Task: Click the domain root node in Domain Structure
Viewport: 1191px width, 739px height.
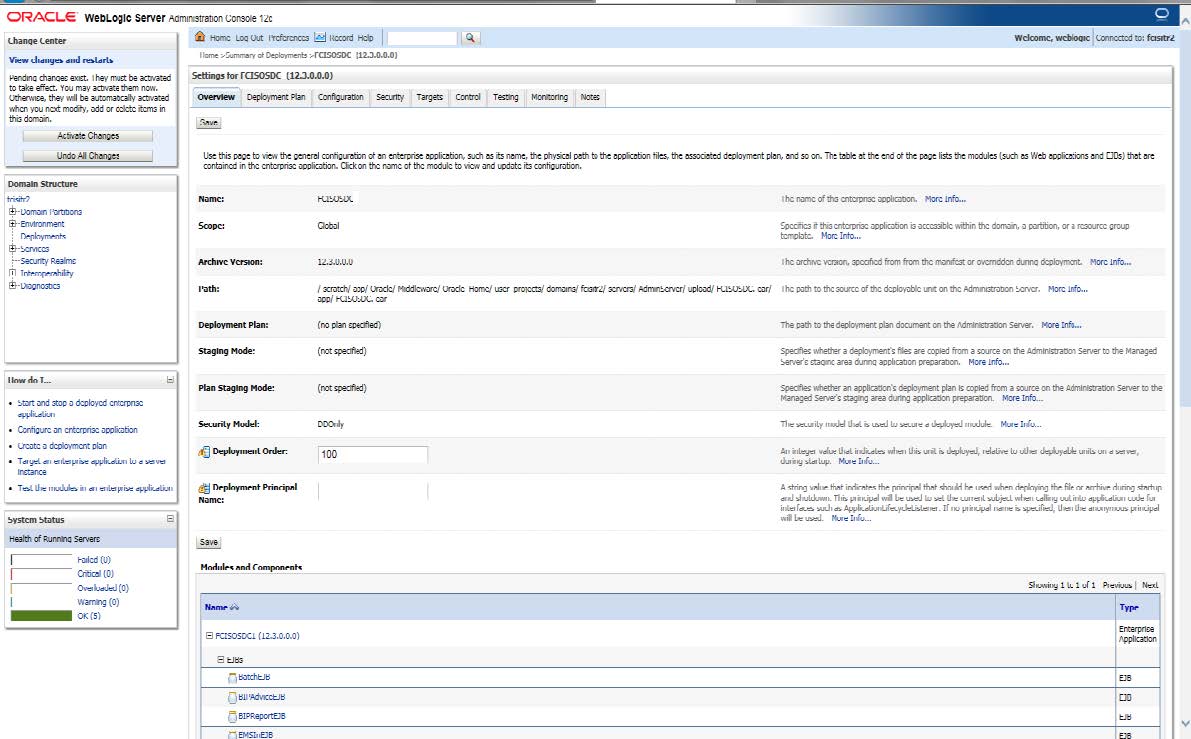Action: (18, 199)
